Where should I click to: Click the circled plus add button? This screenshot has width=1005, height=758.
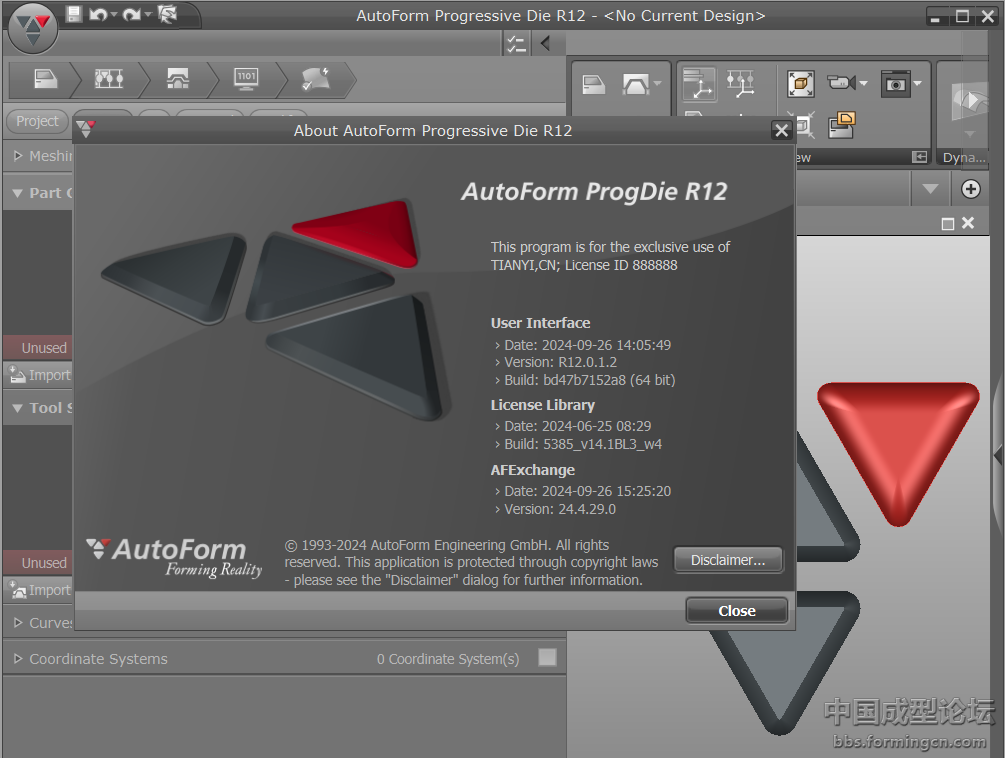point(970,189)
